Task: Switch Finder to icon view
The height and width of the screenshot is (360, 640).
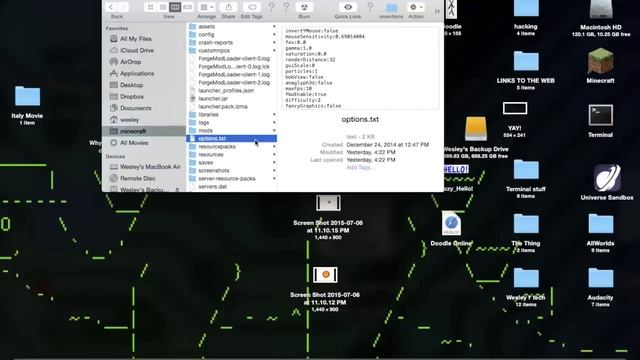Action: tap(151, 7)
